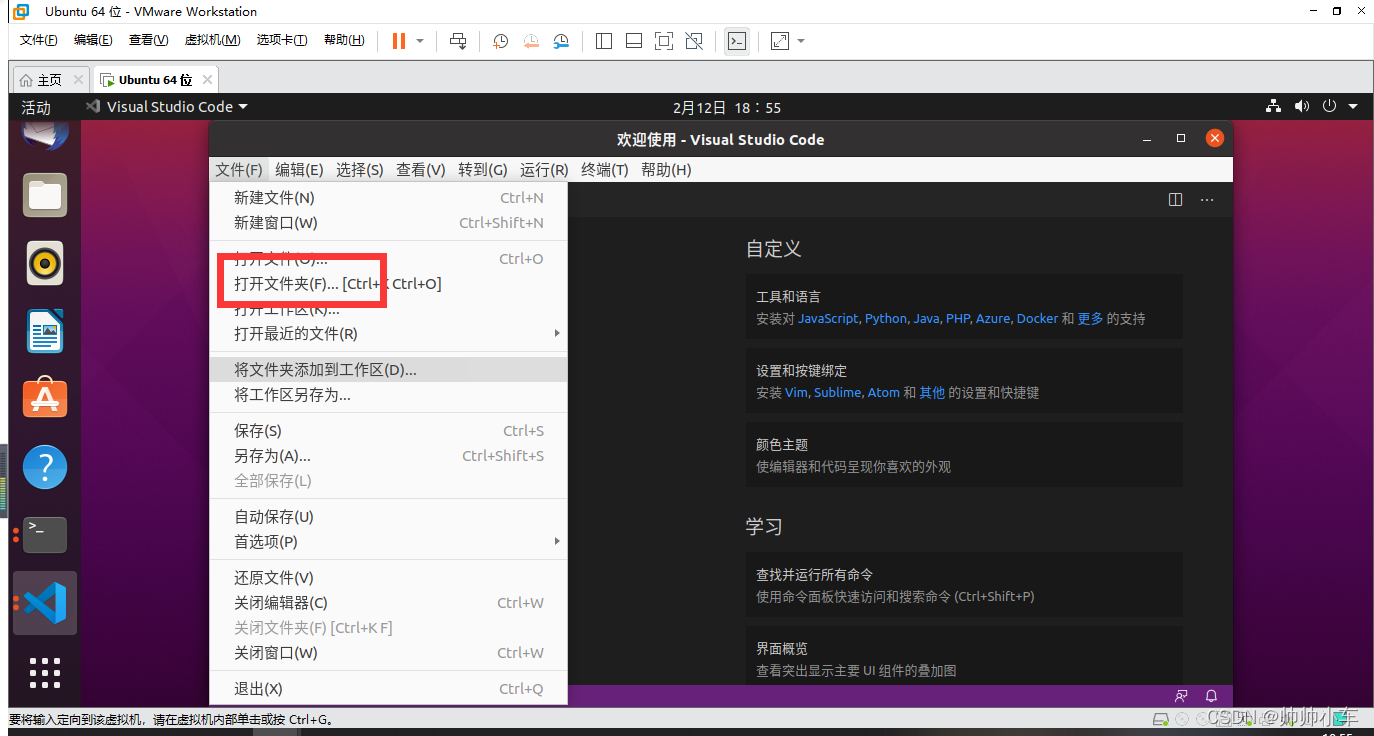The height and width of the screenshot is (736, 1374).
Task: Open the Terminal dock icon
Action: coord(45,534)
